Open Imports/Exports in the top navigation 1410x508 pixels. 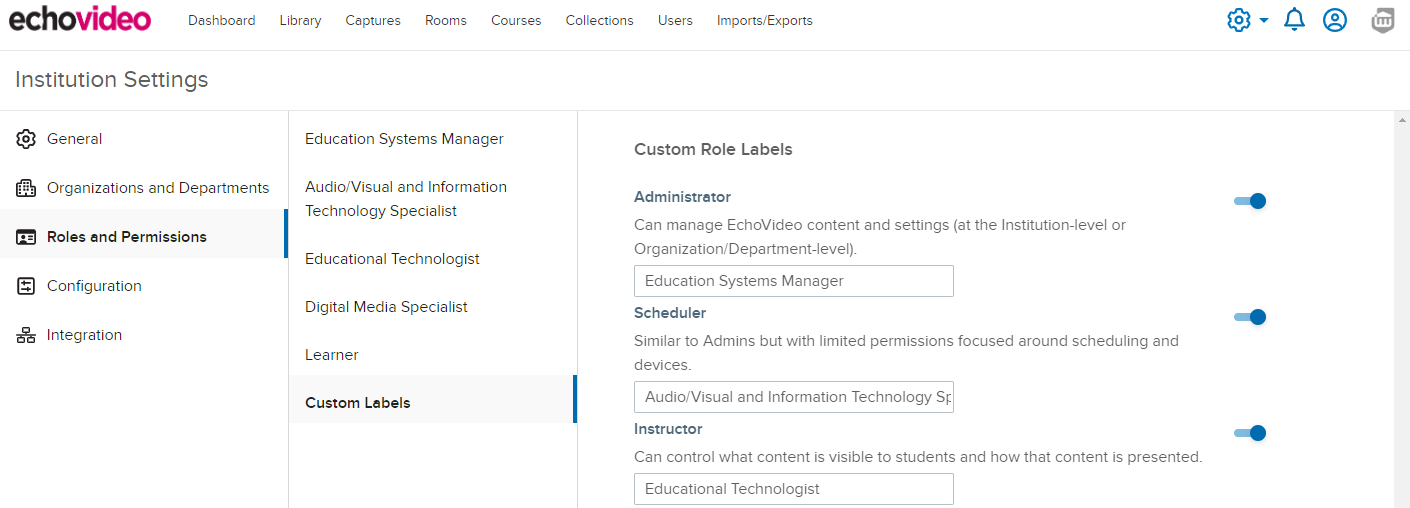pos(764,20)
